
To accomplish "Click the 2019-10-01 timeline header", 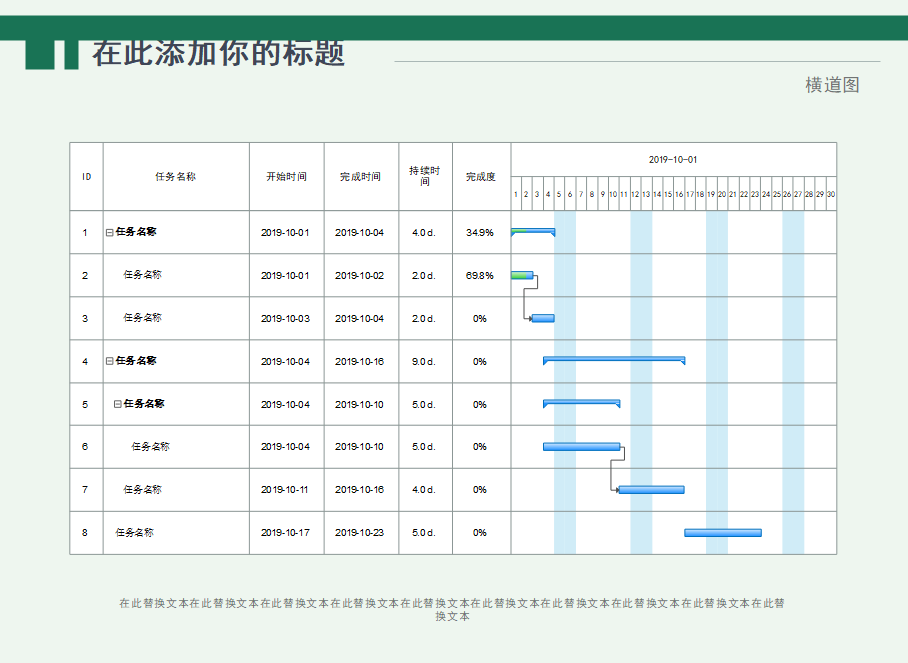I will point(673,160).
